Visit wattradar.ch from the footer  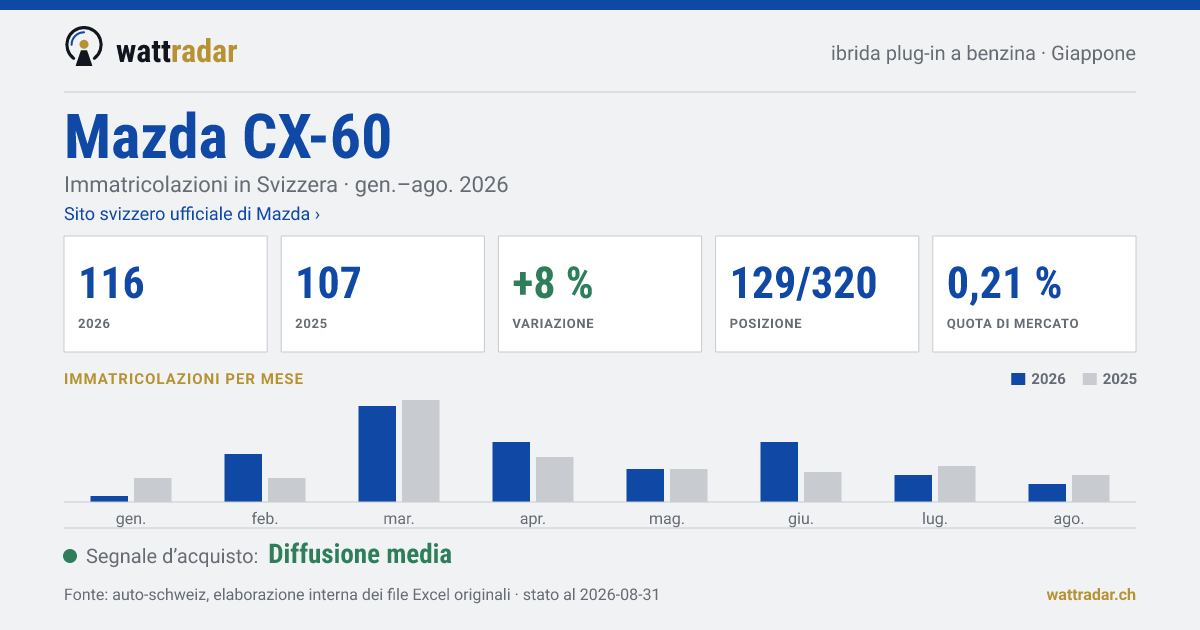1091,595
